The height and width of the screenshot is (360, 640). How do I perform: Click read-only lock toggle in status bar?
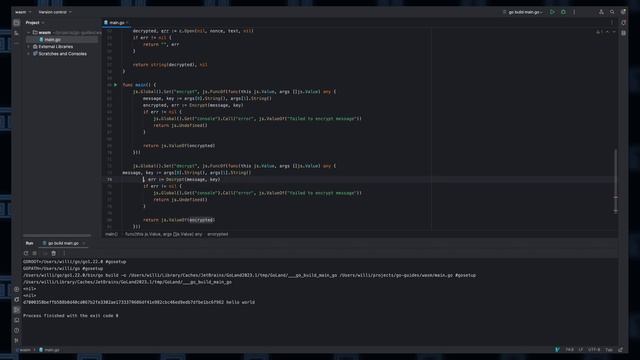[x=621, y=350]
